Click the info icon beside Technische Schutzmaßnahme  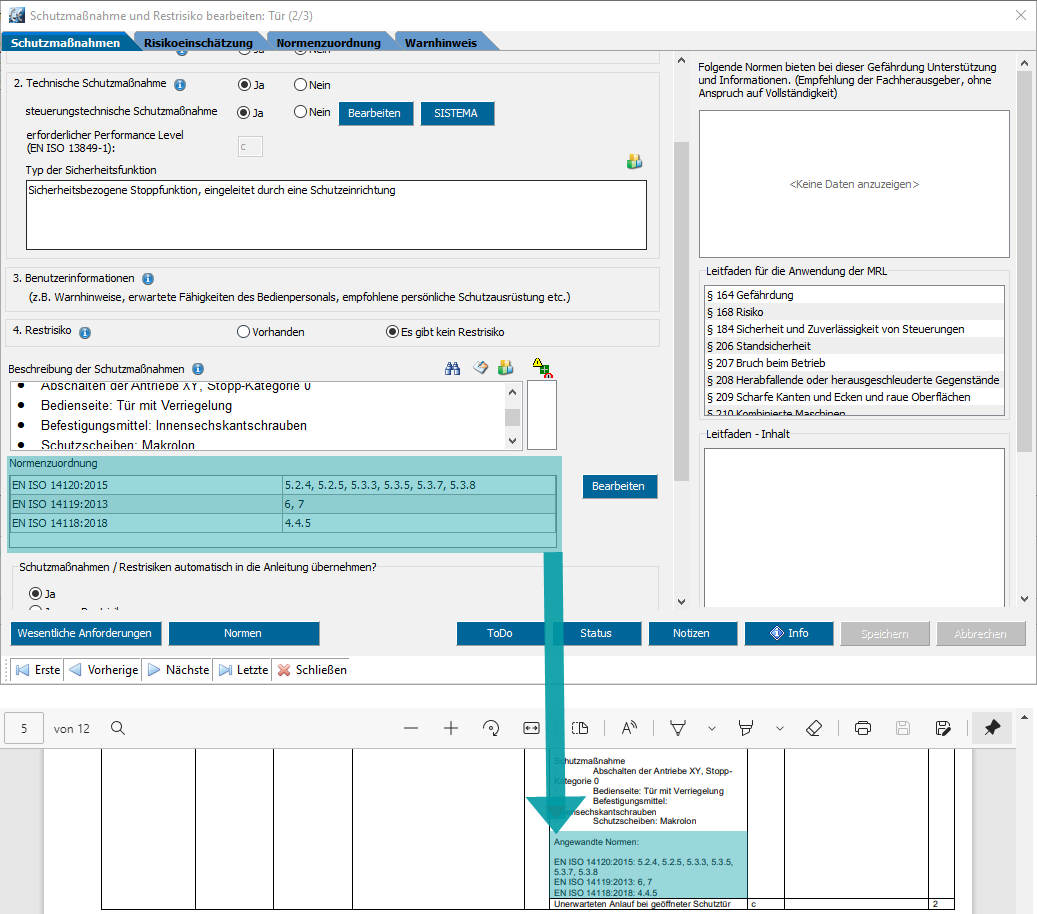180,85
